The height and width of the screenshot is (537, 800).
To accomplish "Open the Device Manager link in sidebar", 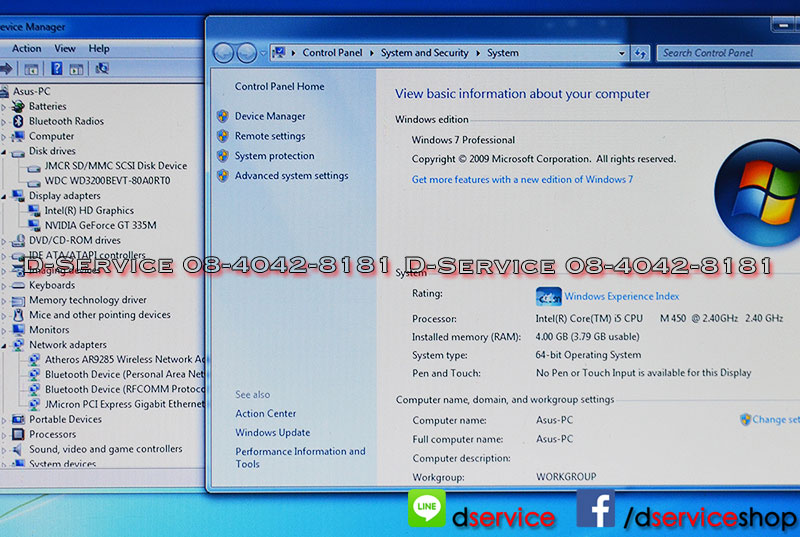I will pos(270,116).
